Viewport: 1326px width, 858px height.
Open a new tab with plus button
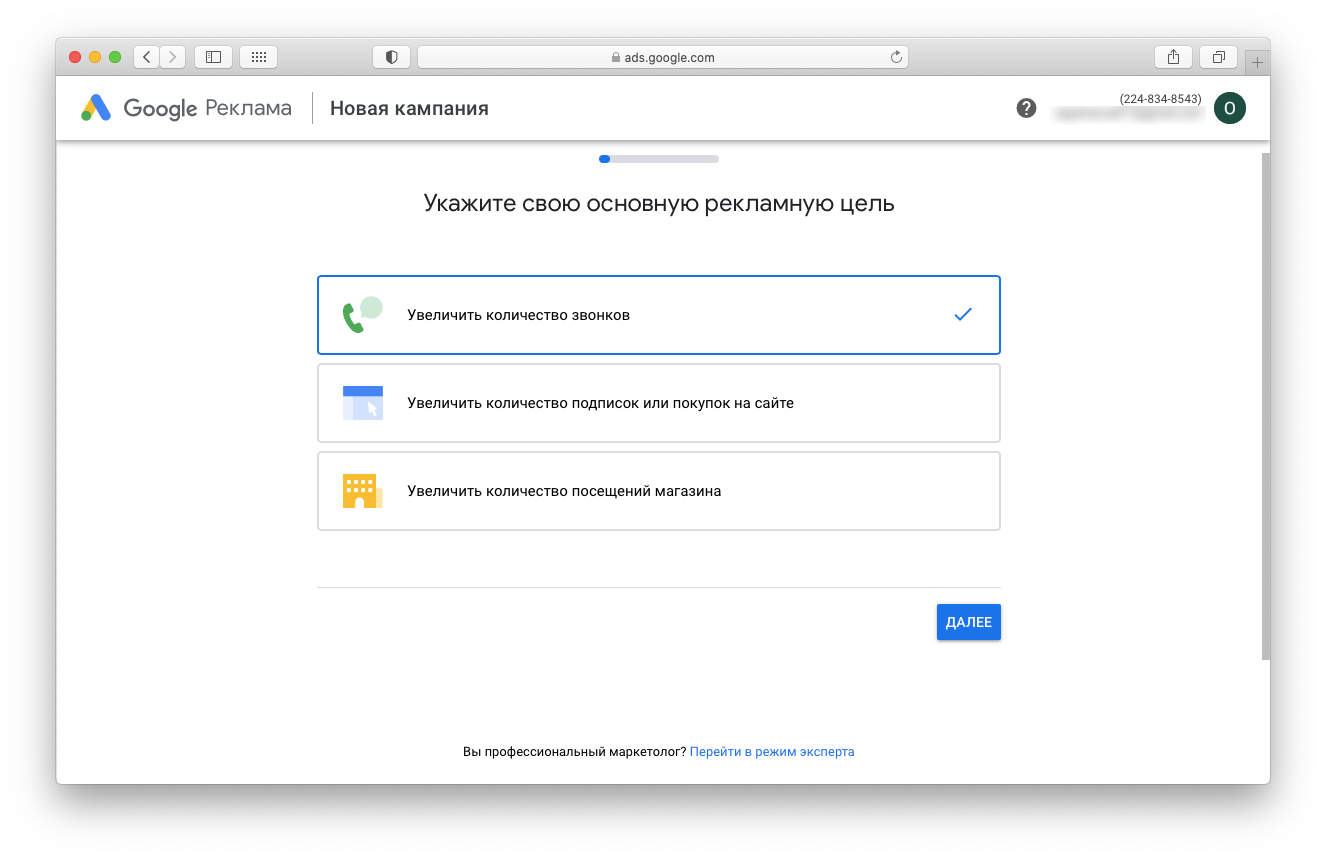click(x=1258, y=62)
